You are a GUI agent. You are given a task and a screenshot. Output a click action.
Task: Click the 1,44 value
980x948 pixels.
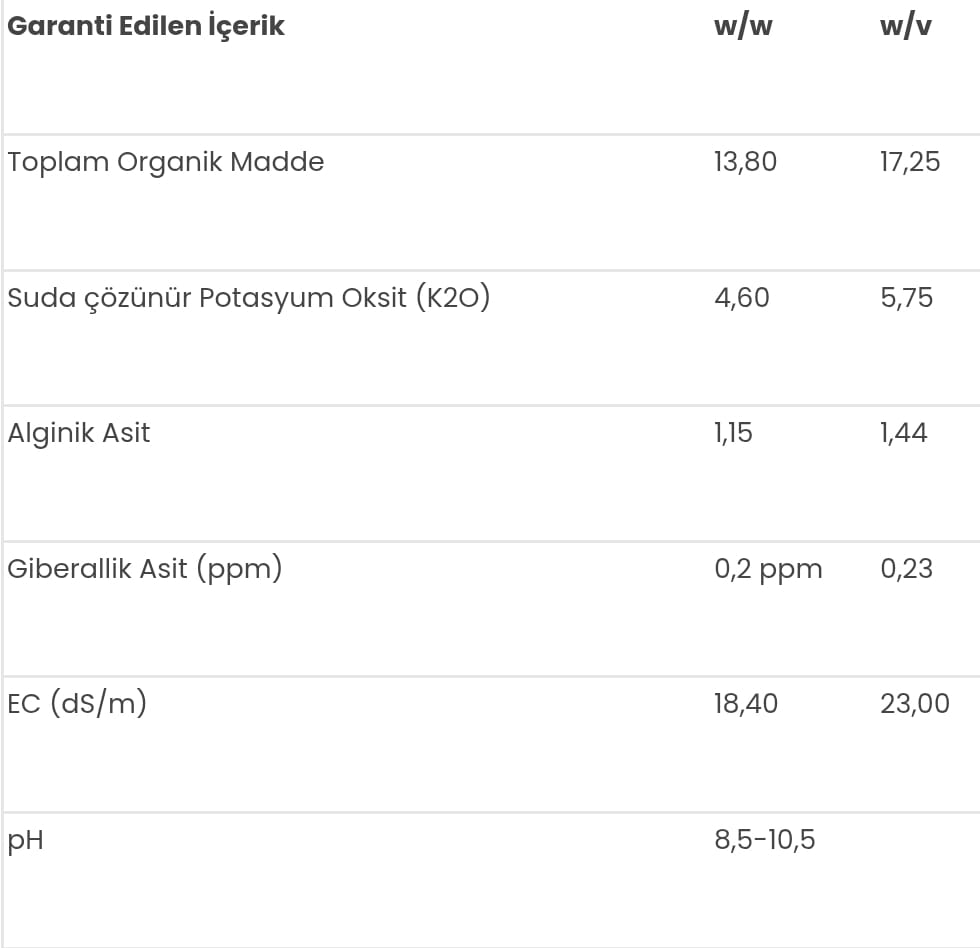coord(904,433)
